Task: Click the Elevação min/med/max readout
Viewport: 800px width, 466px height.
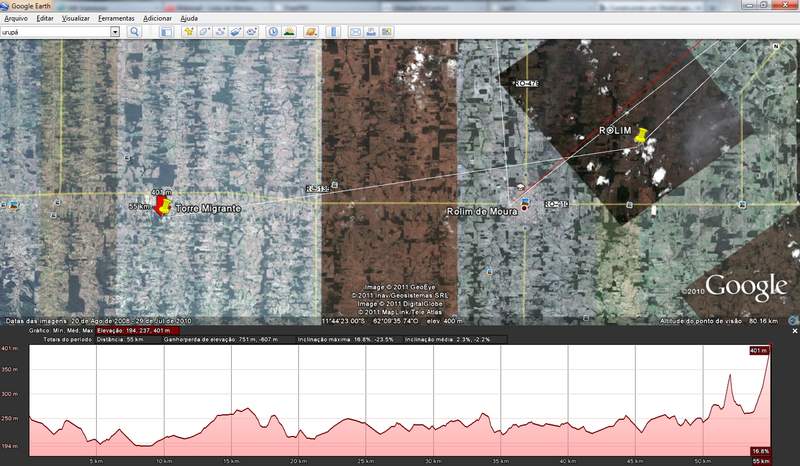Action: pos(137,331)
